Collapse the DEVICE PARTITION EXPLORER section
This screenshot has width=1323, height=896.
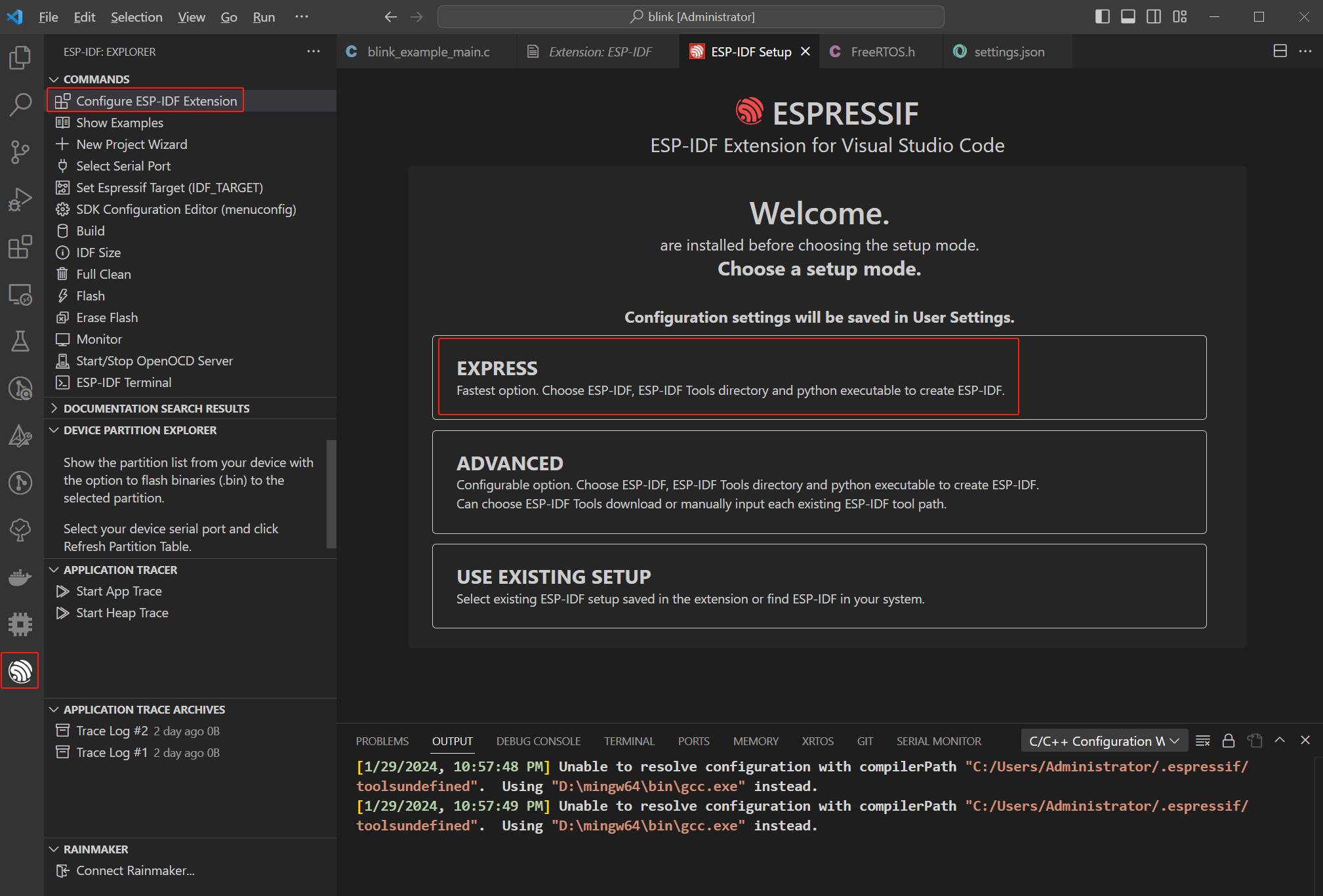190,430
